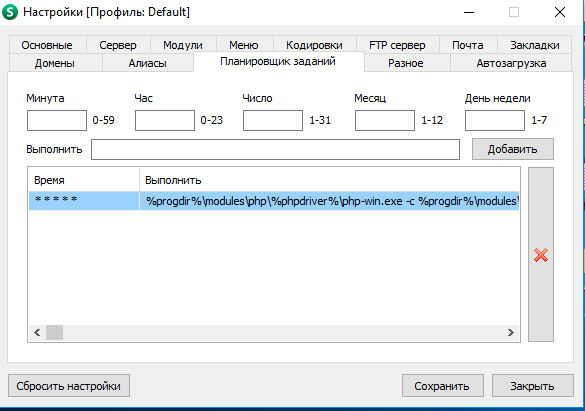Select the php-win.exe scheduled task row
This screenshot has height=411, width=585.
tap(274, 201)
